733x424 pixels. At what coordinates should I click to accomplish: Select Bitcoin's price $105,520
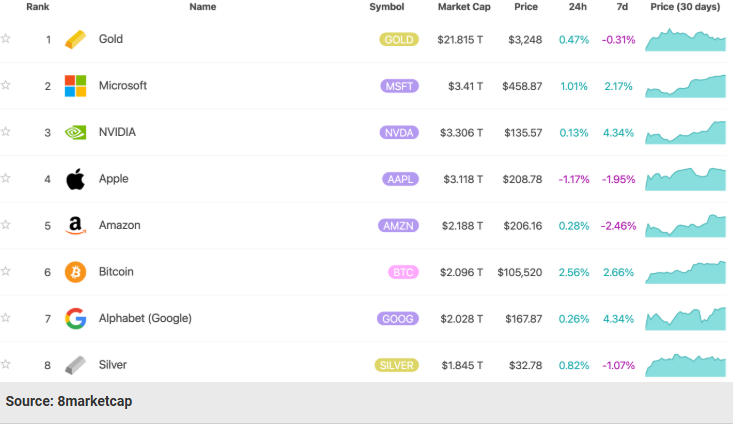[520, 273]
